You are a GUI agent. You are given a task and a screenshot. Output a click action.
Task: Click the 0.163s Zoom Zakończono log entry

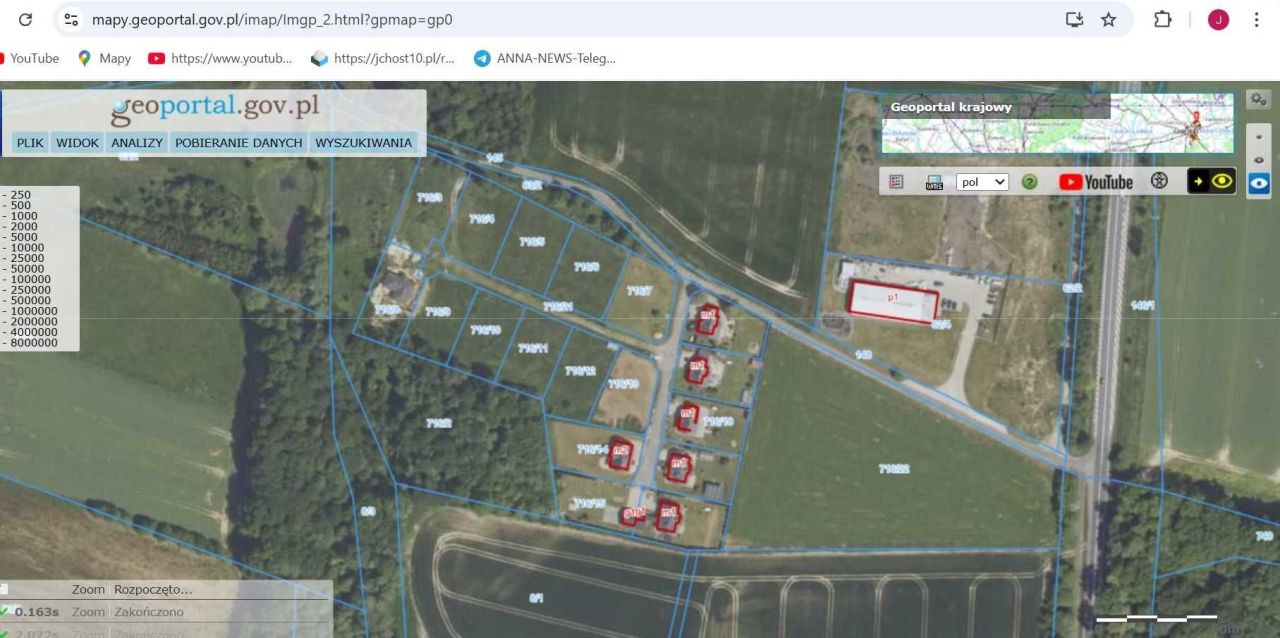[x=166, y=612]
